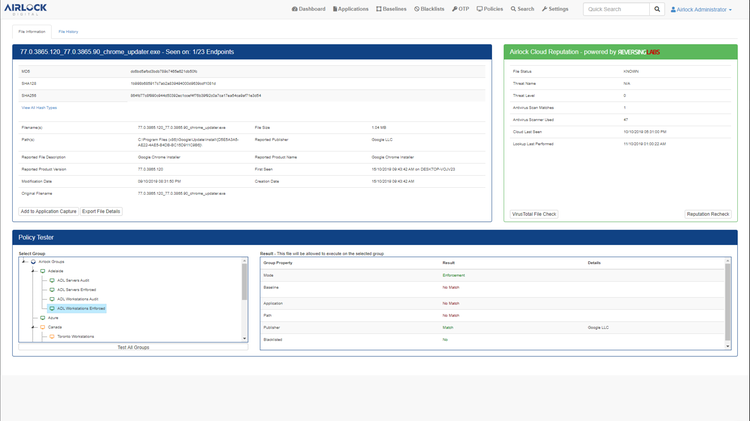Click the Add to Application Capture button
This screenshot has width=750, height=421.
tap(48, 211)
